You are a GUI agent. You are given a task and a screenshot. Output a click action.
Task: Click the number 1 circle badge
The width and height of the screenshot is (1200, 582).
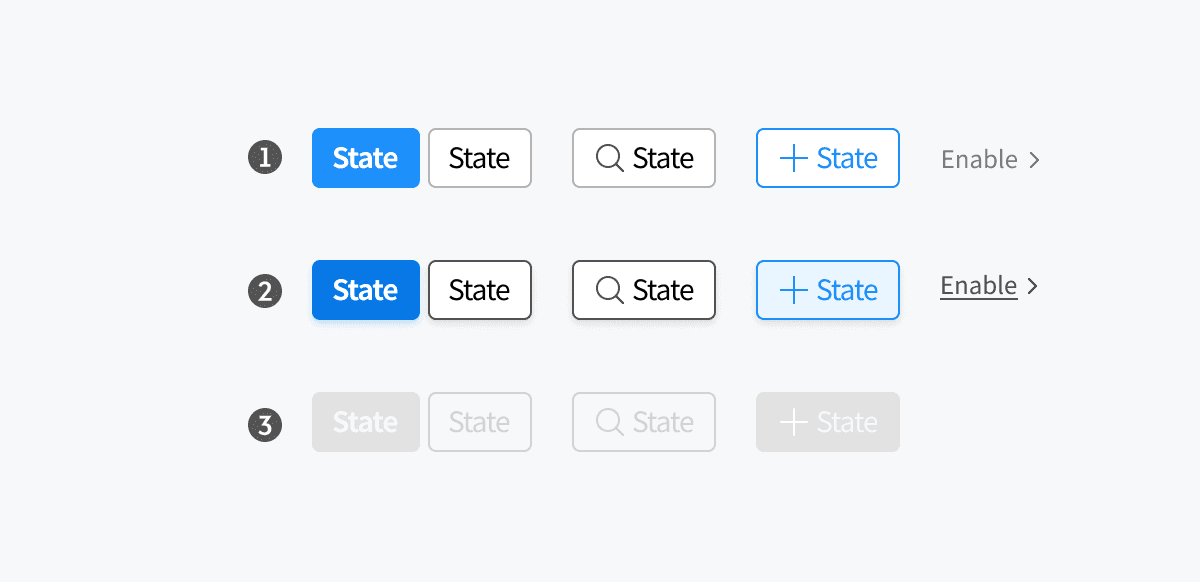(x=265, y=158)
